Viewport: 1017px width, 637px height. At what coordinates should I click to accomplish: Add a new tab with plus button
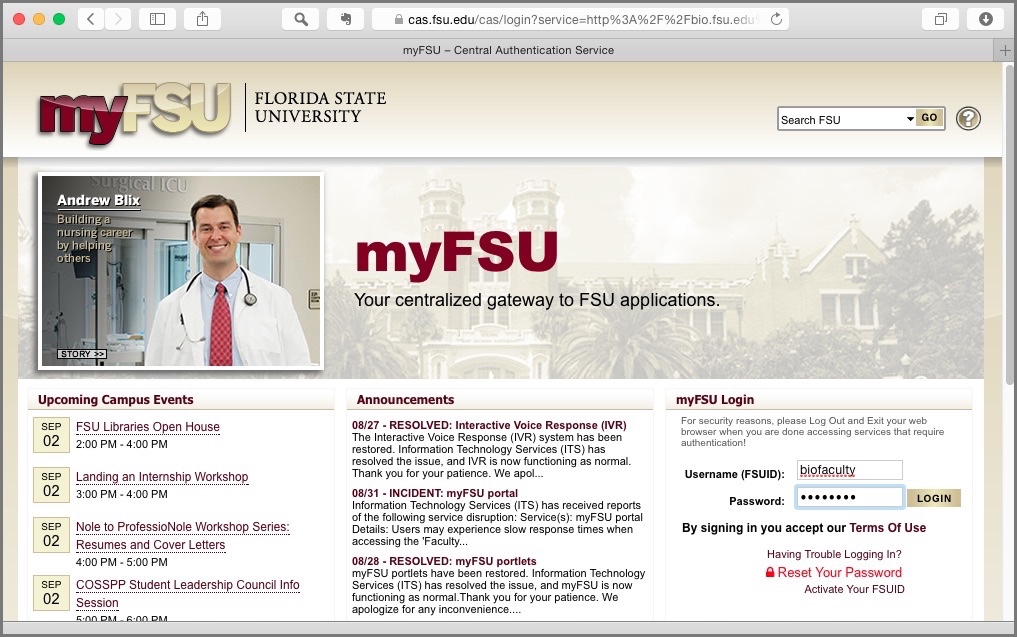(1006, 50)
